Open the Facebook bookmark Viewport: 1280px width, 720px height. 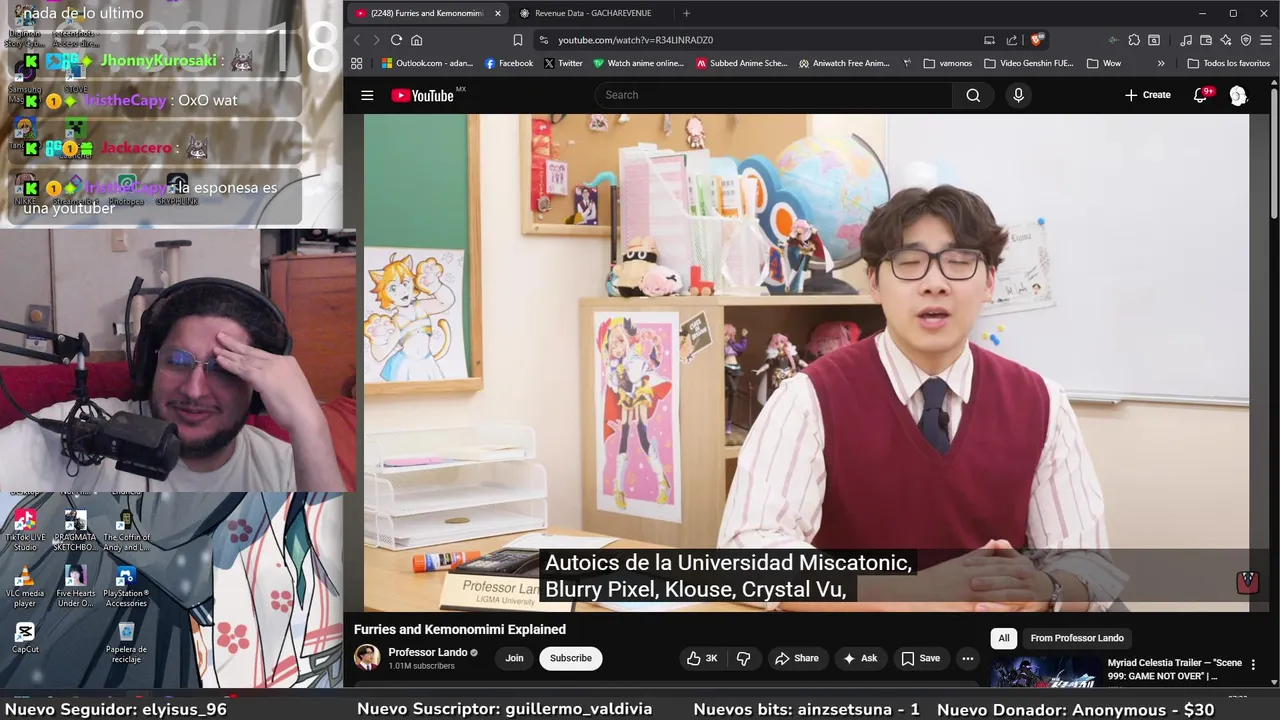pyautogui.click(x=508, y=63)
